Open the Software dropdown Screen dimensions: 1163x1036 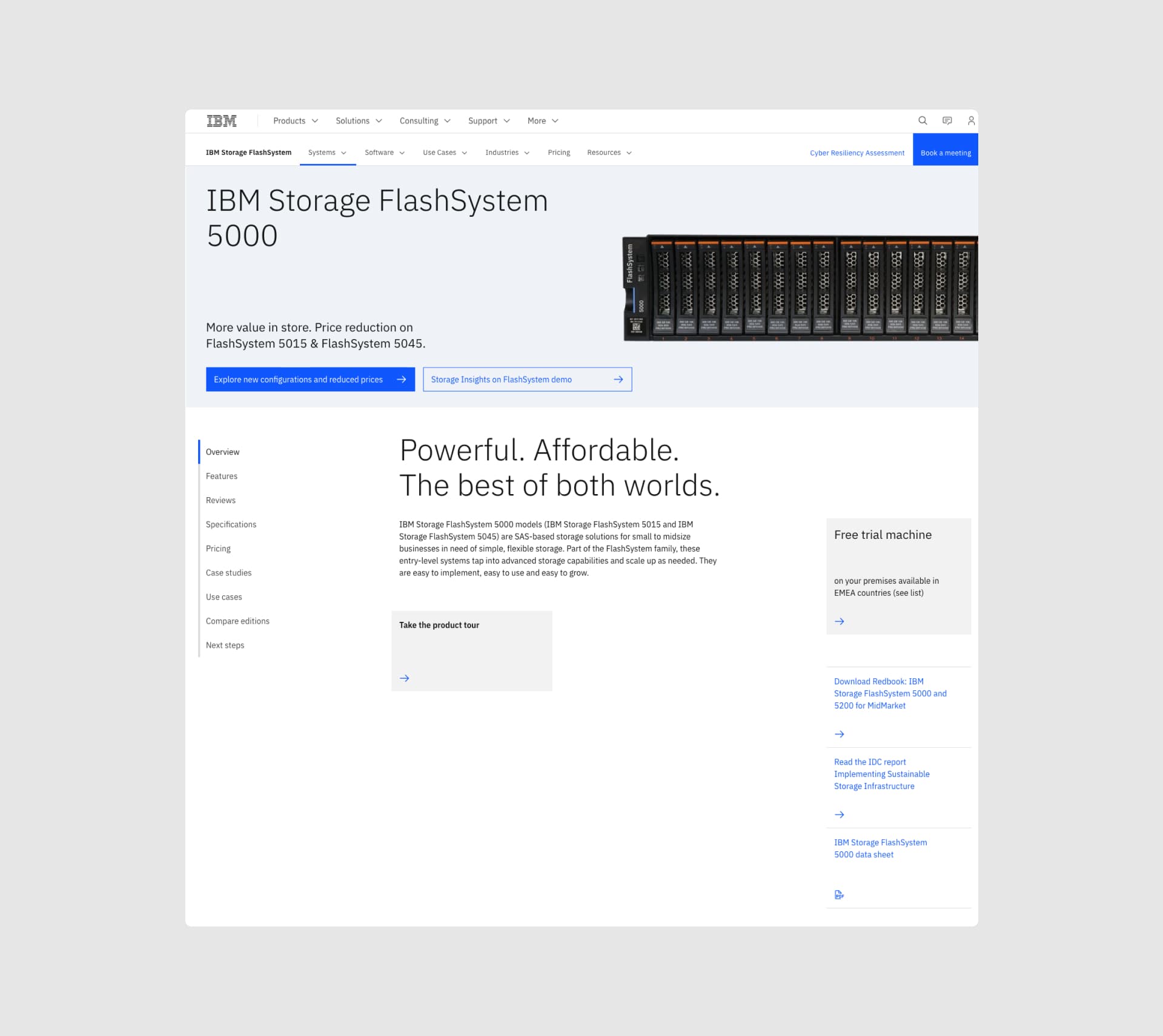click(385, 153)
